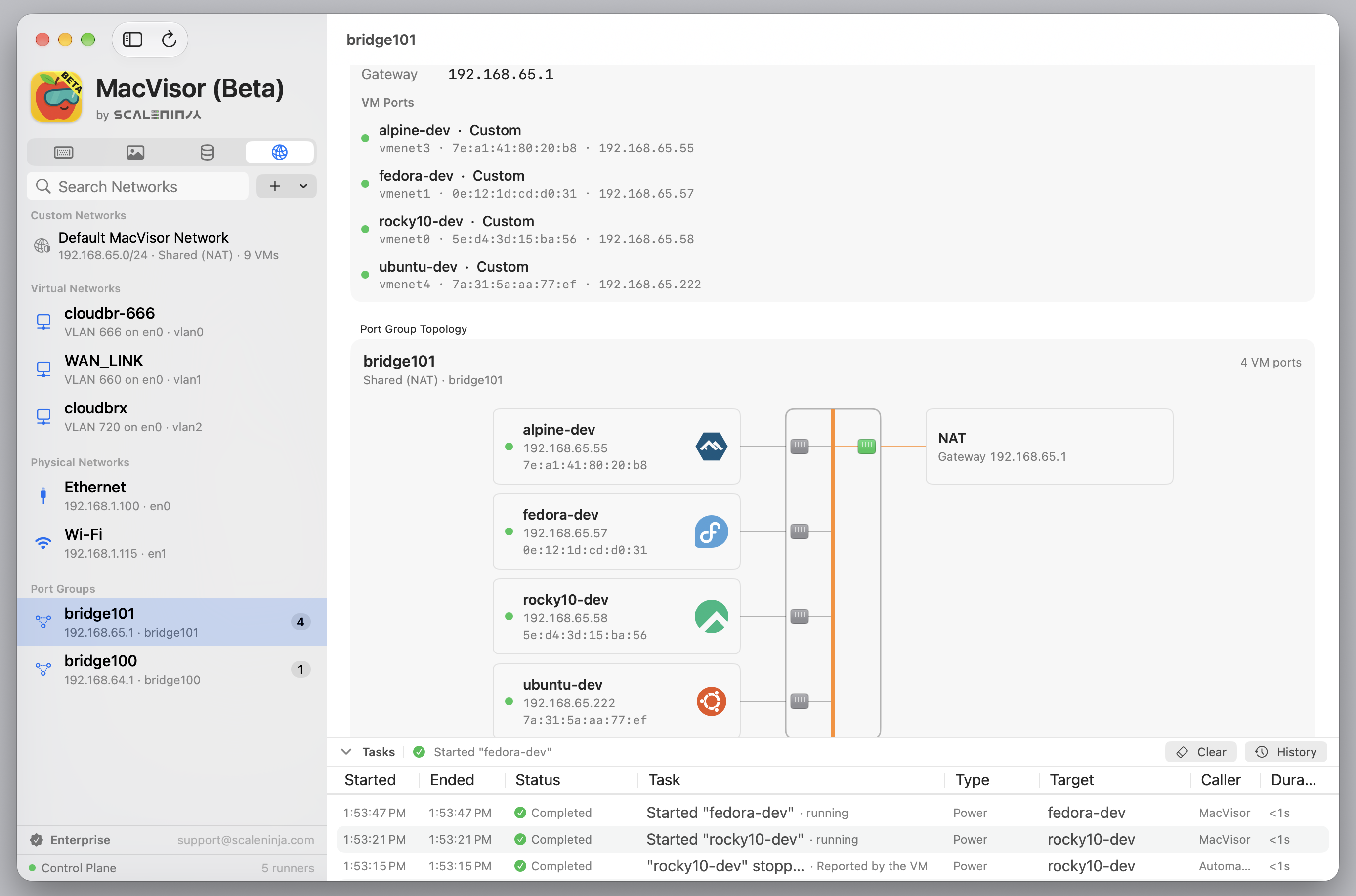Click the fedora-dev switch port icon
1356x896 pixels.
click(799, 531)
